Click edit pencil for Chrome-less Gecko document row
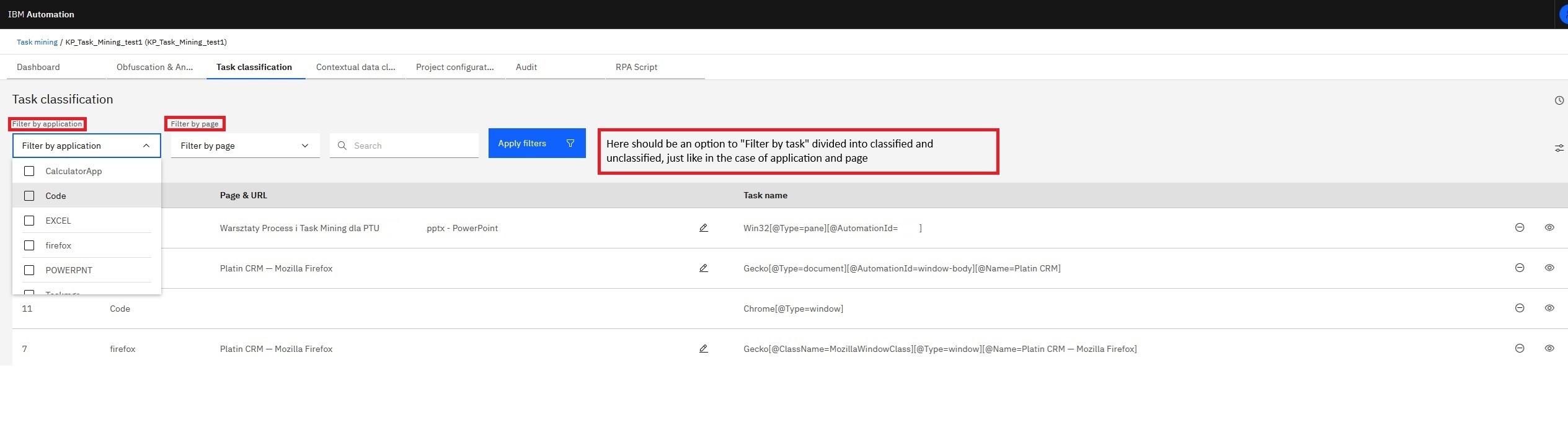1568x430 pixels. tap(703, 268)
